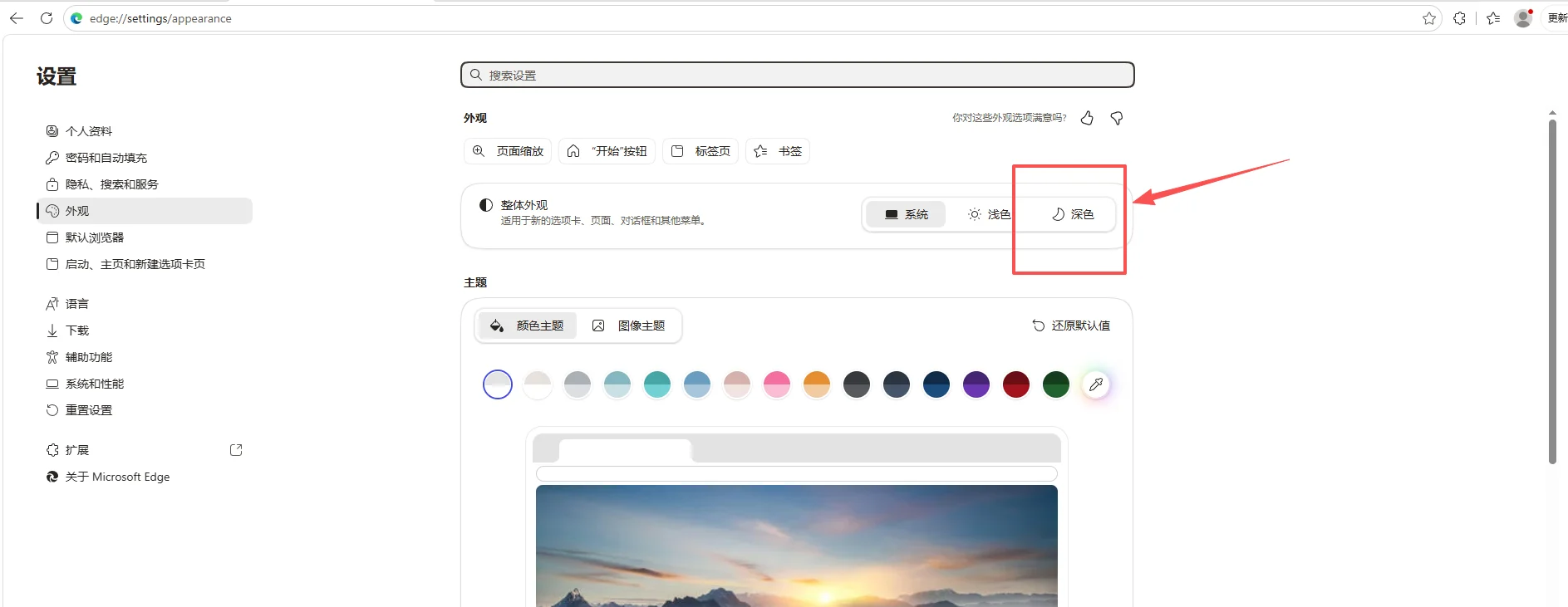Open the custom color eyedropper picker

[x=1096, y=384]
